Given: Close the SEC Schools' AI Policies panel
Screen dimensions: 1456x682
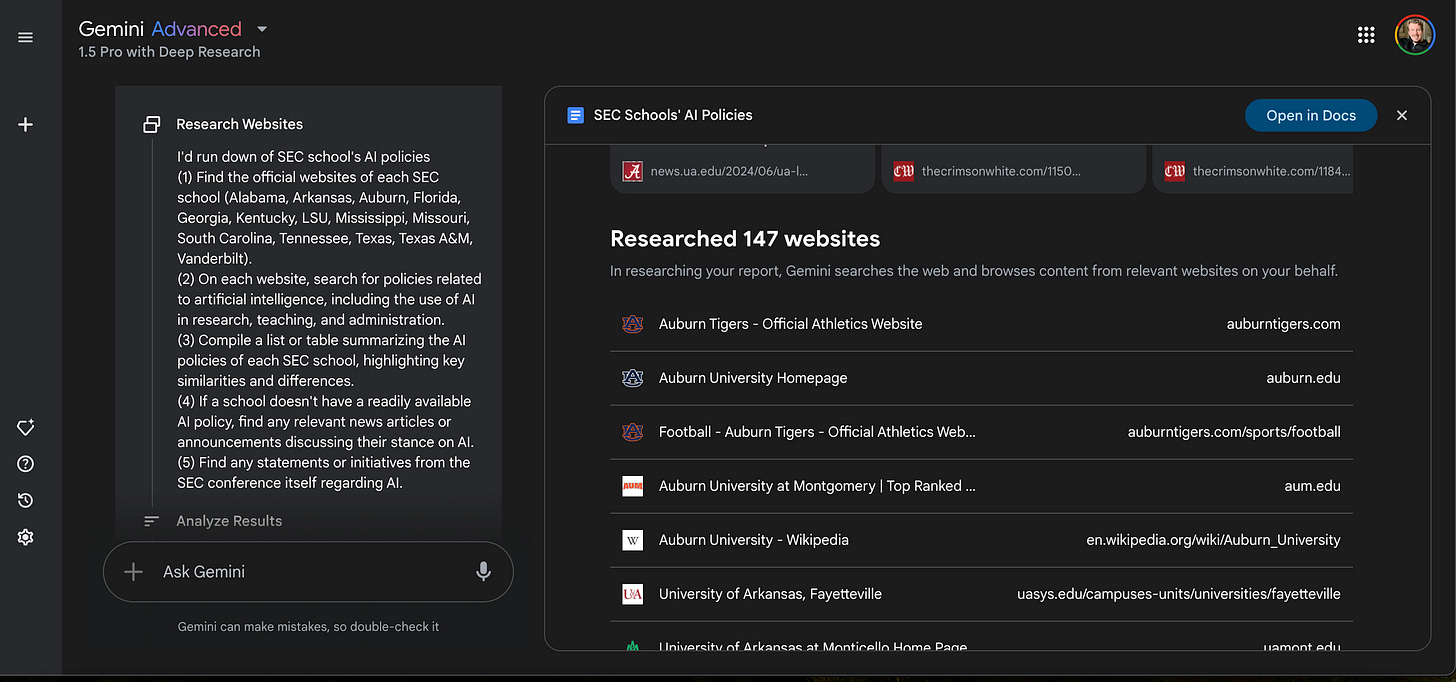Looking at the screenshot, I should [x=1401, y=115].
